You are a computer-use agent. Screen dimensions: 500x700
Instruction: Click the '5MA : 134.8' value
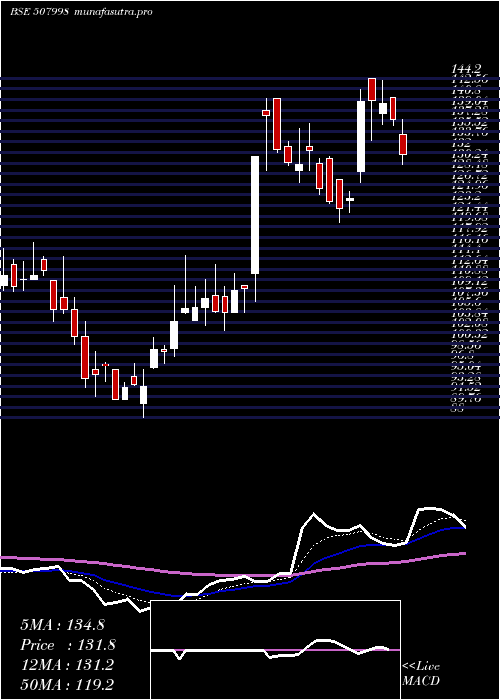pyautogui.click(x=62, y=625)
